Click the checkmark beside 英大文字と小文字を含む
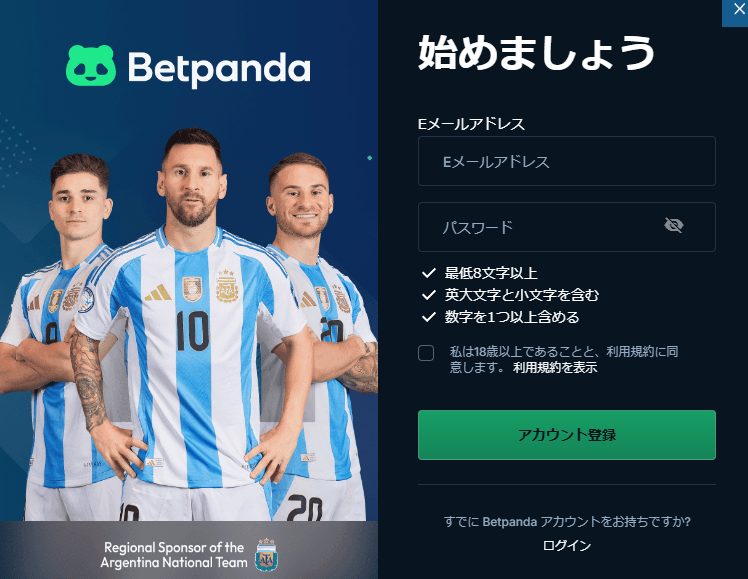 [428, 295]
